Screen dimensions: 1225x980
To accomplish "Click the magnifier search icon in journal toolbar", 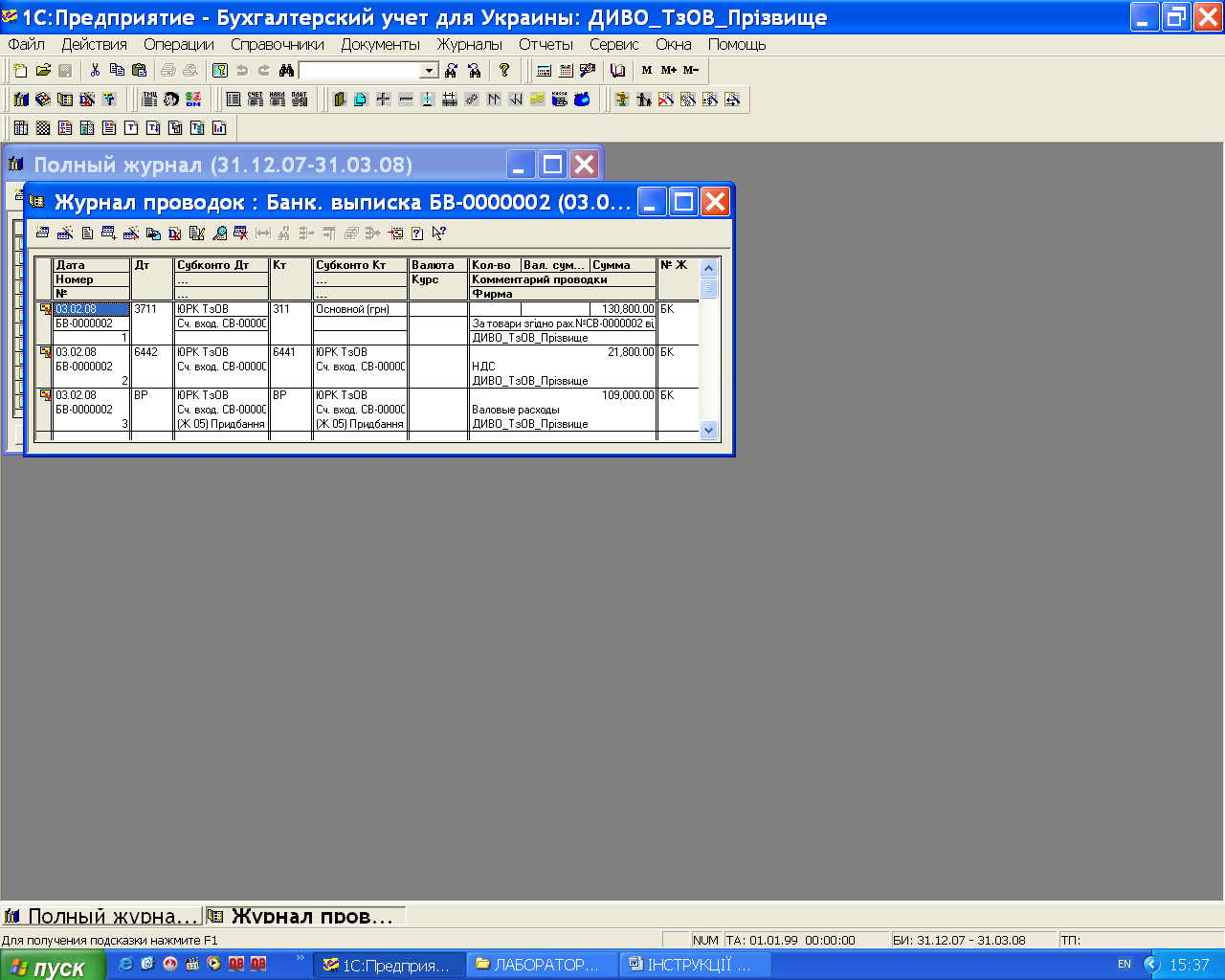I will coord(219,233).
